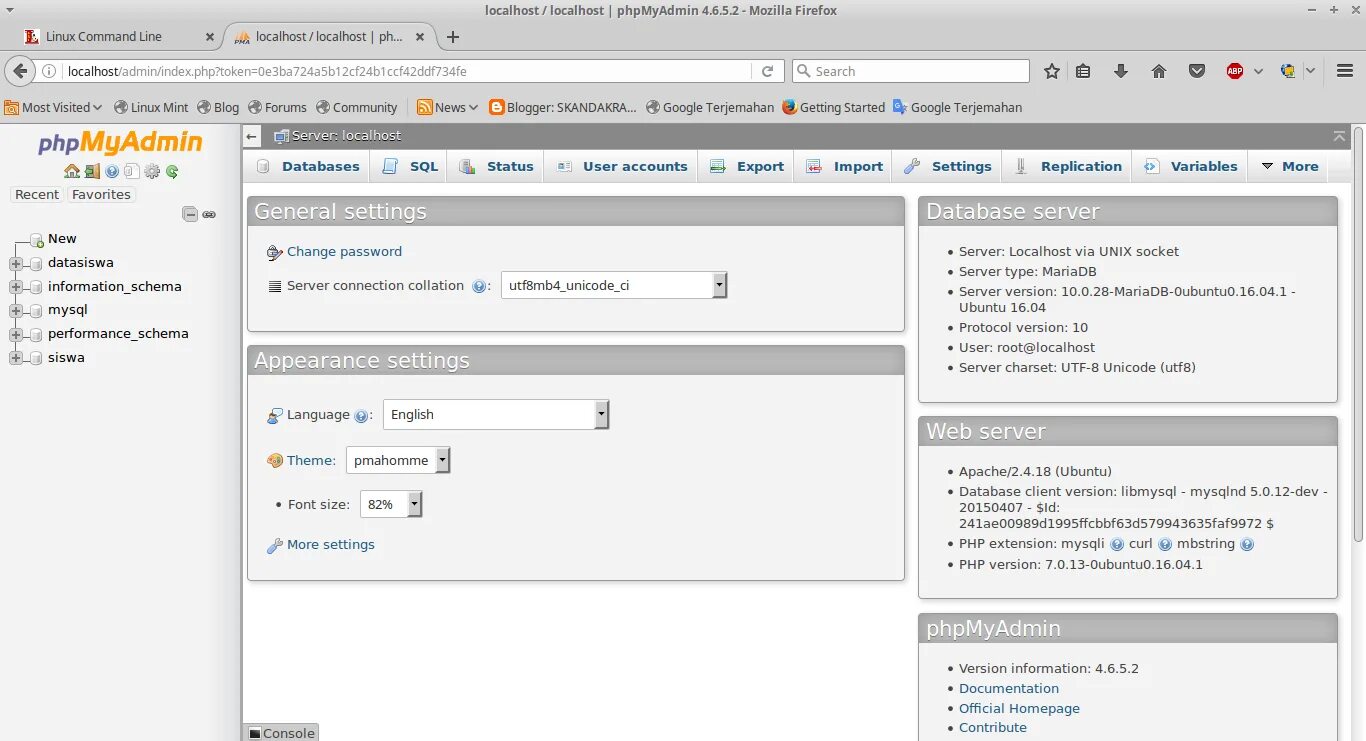Show bookmarks list icon in Firefox toolbar
The width and height of the screenshot is (1366, 741).
[1083, 71]
